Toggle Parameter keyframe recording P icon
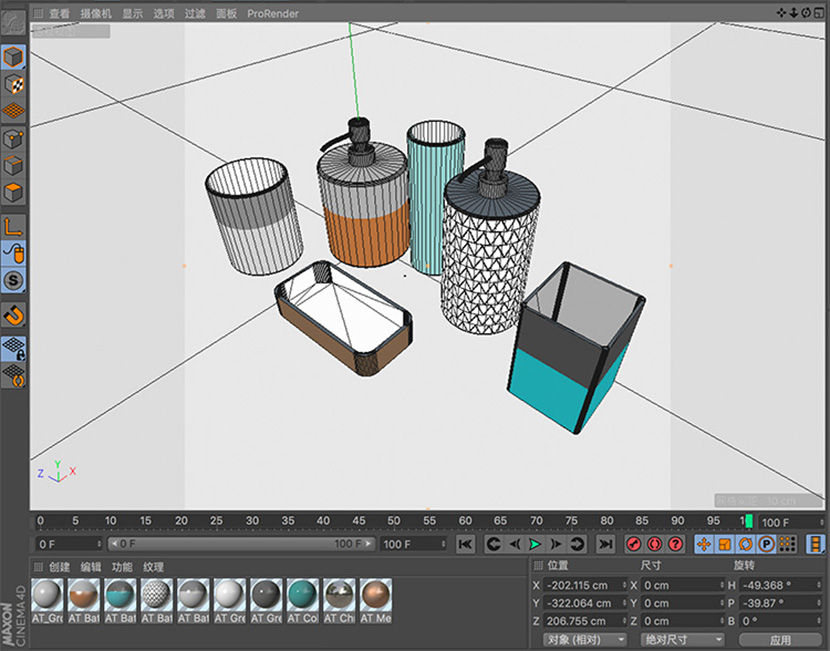The width and height of the screenshot is (830, 651). (766, 544)
